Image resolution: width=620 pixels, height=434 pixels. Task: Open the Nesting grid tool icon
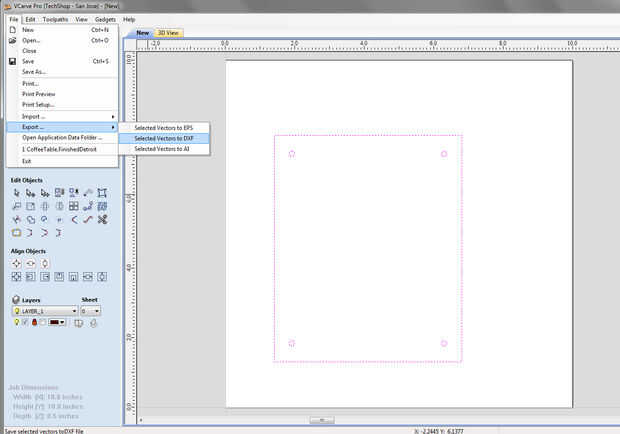pos(102,206)
